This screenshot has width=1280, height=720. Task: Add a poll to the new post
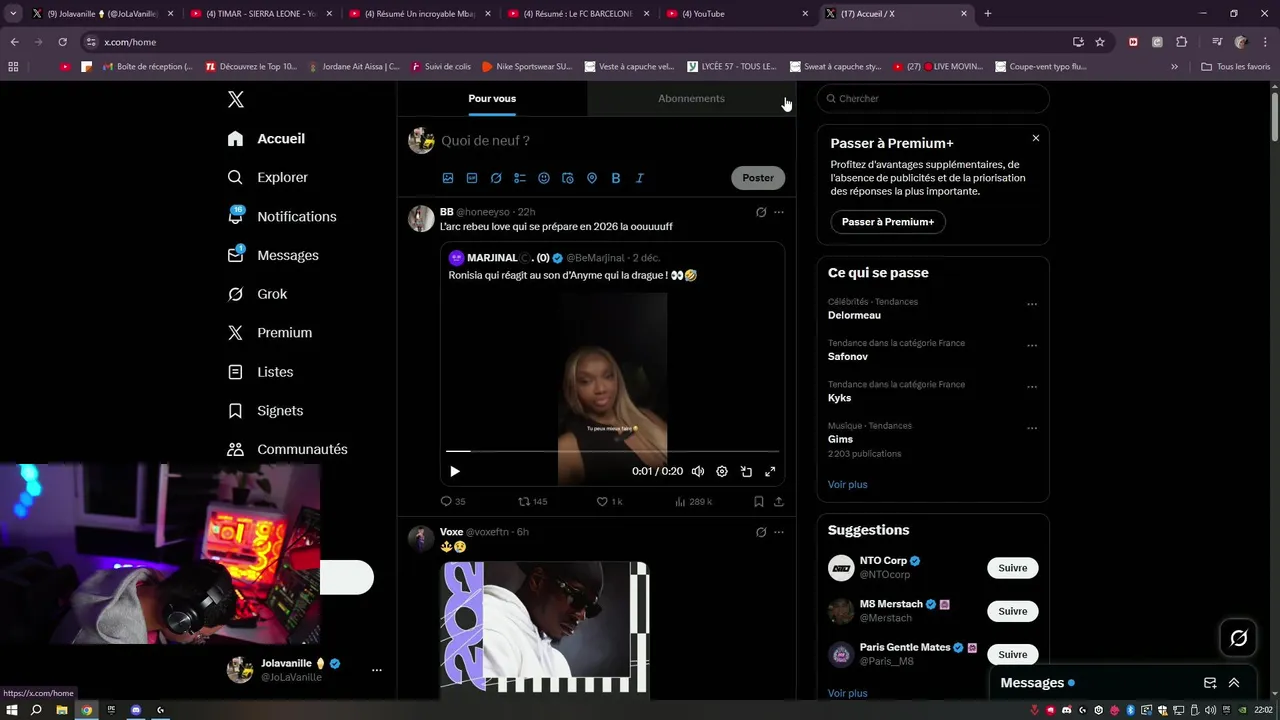point(520,178)
